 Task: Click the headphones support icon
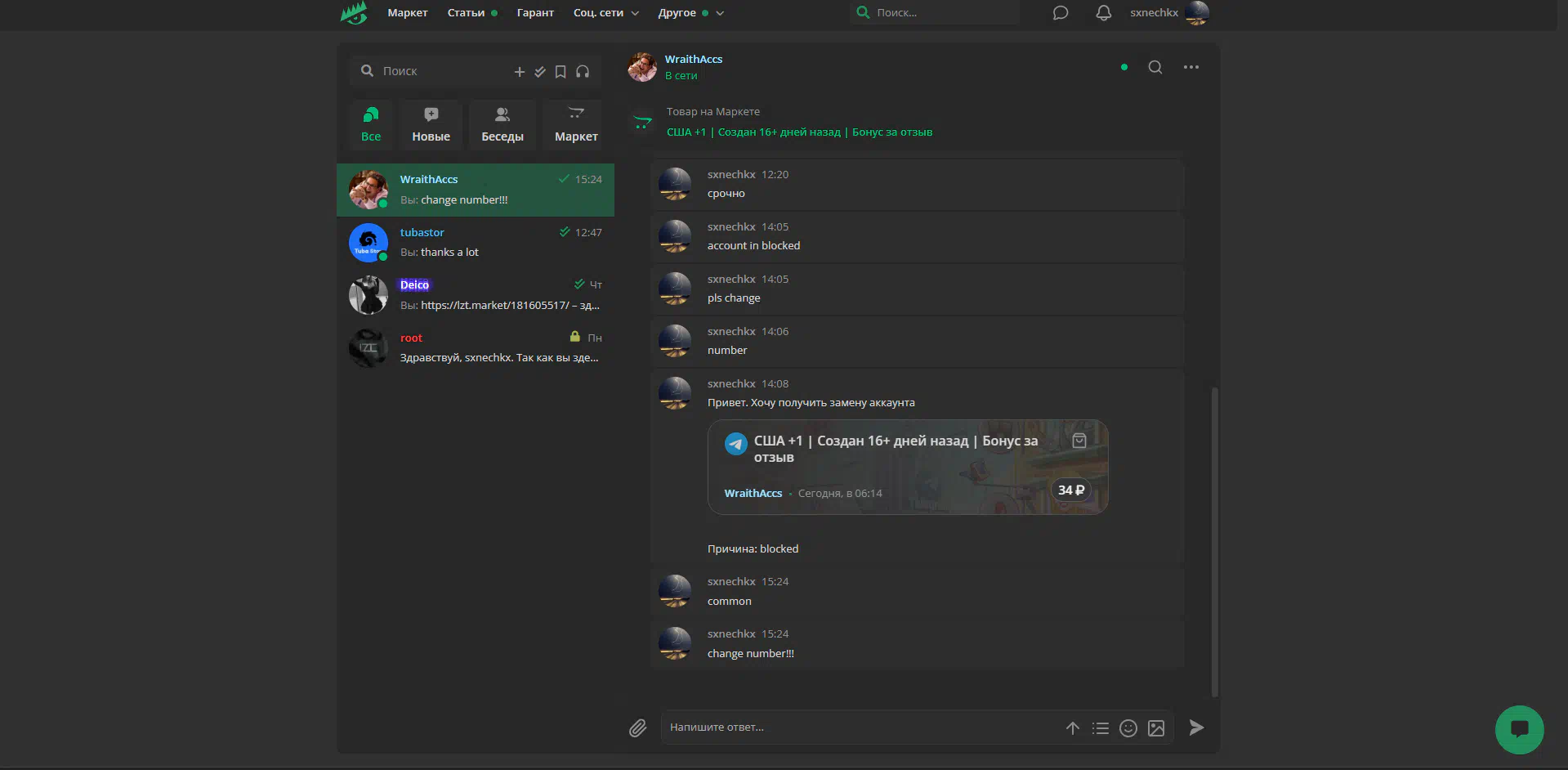coord(583,72)
